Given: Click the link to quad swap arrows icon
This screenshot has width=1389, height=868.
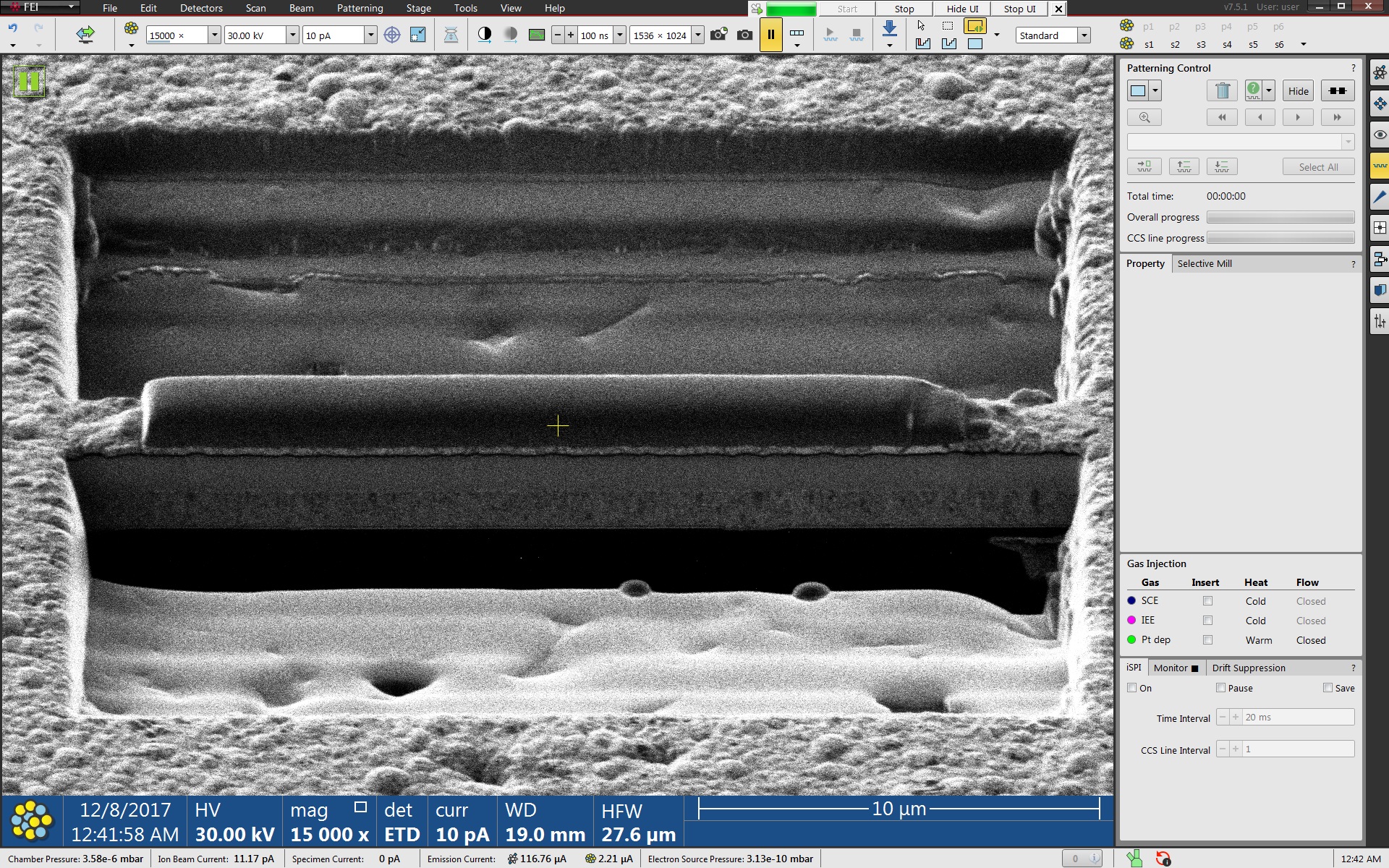Looking at the screenshot, I should 85,35.
